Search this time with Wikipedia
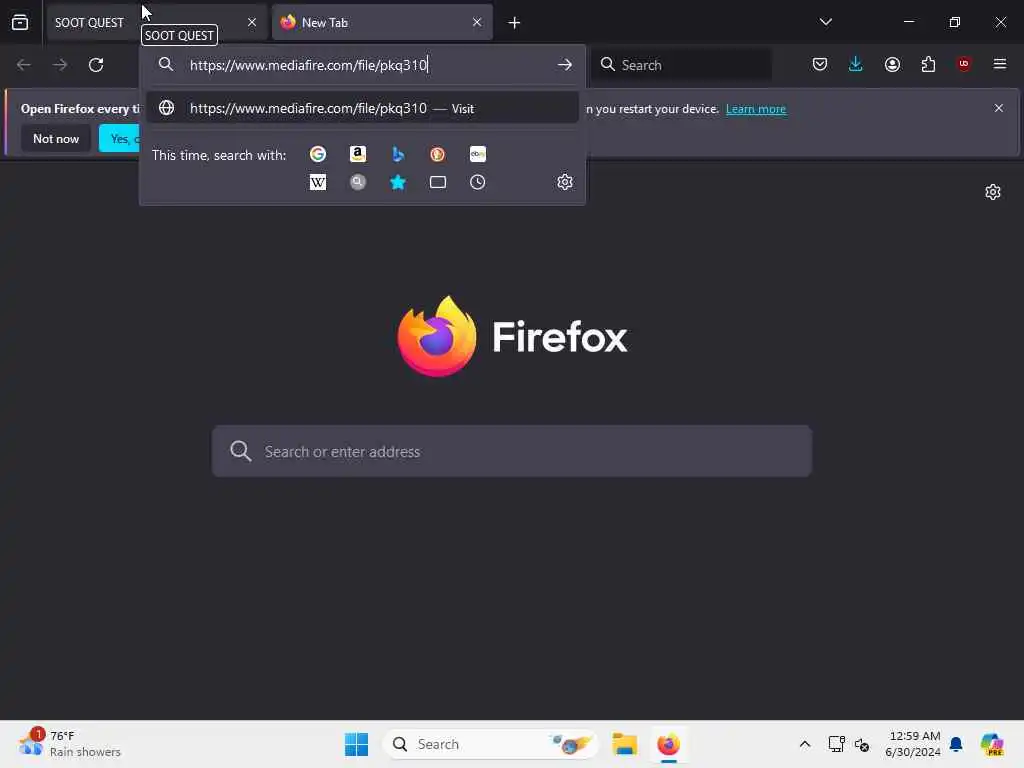This screenshot has width=1024, height=768. point(318,182)
